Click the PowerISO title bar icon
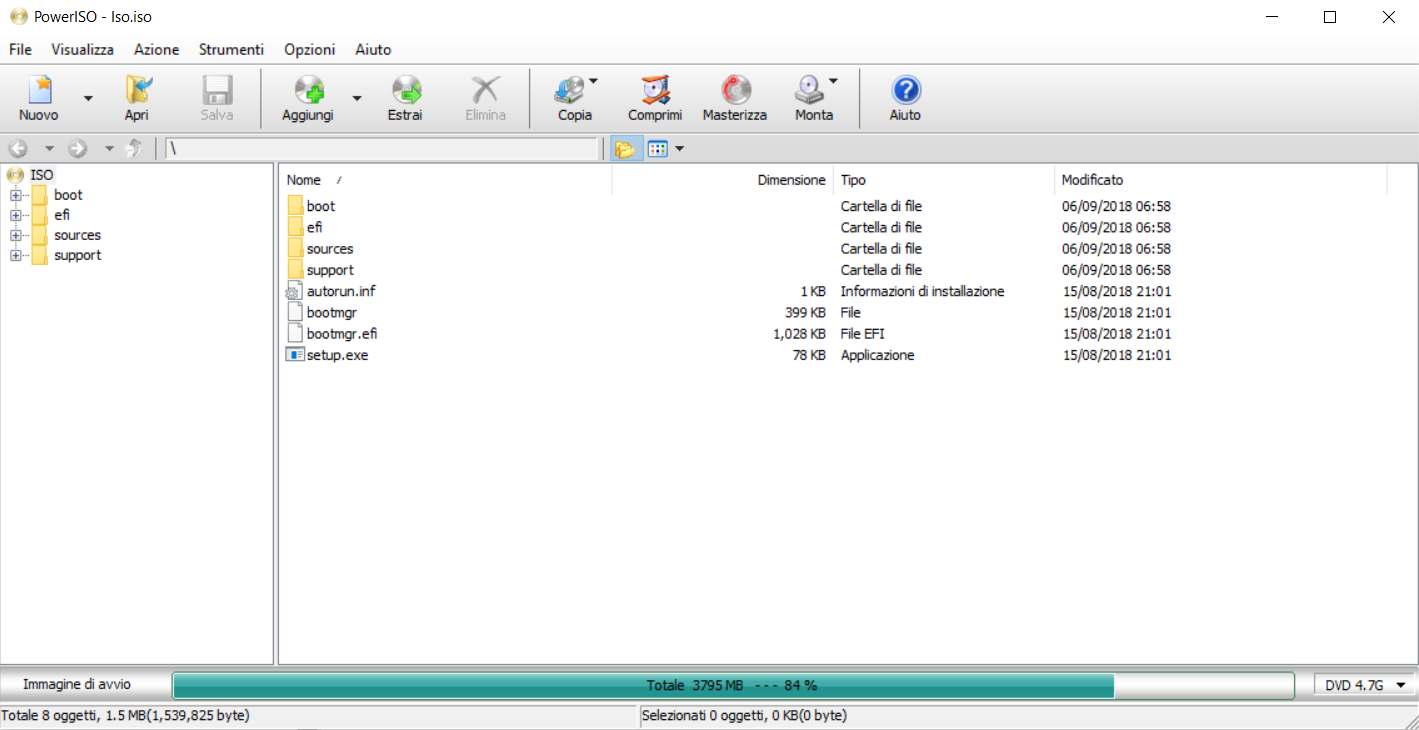 (18, 16)
